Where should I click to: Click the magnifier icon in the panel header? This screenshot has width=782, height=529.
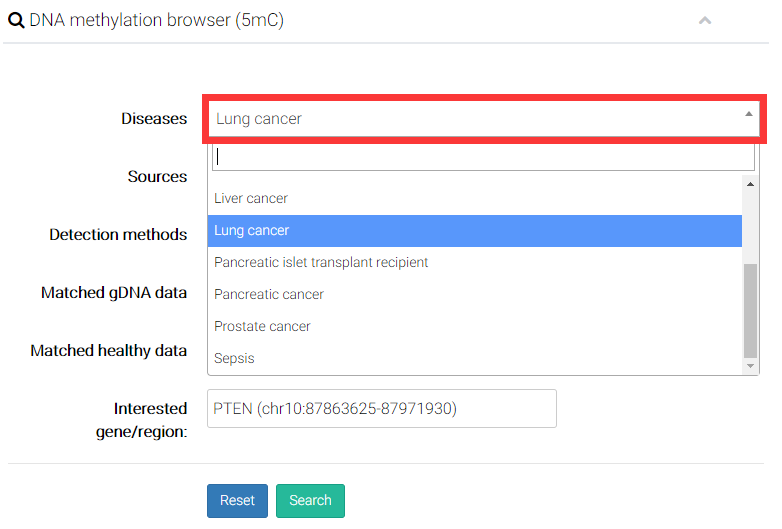coord(16,20)
